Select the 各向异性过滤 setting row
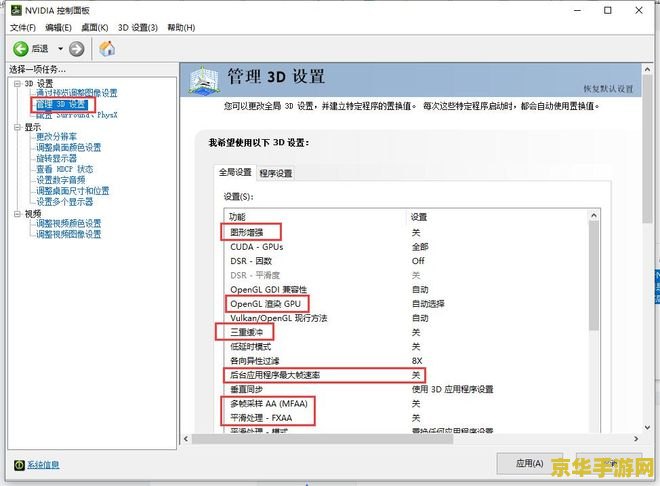The height and width of the screenshot is (486, 660). tap(406, 361)
